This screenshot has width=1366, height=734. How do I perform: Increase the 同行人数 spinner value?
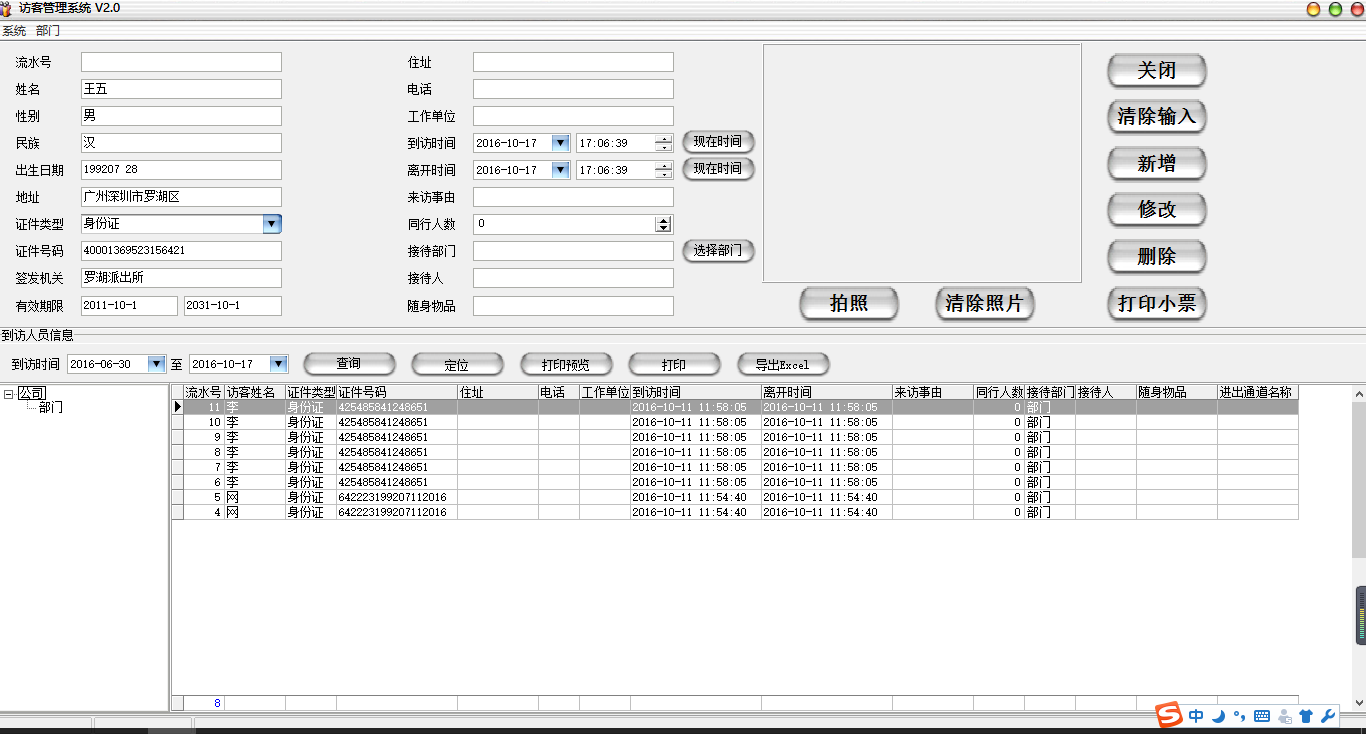coord(663,220)
